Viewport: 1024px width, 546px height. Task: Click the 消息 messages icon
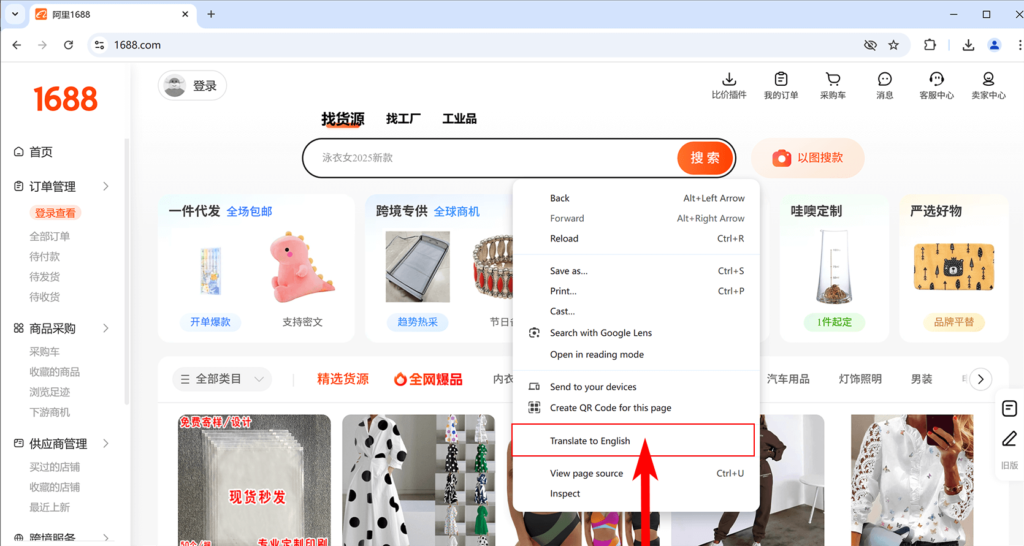[x=885, y=80]
